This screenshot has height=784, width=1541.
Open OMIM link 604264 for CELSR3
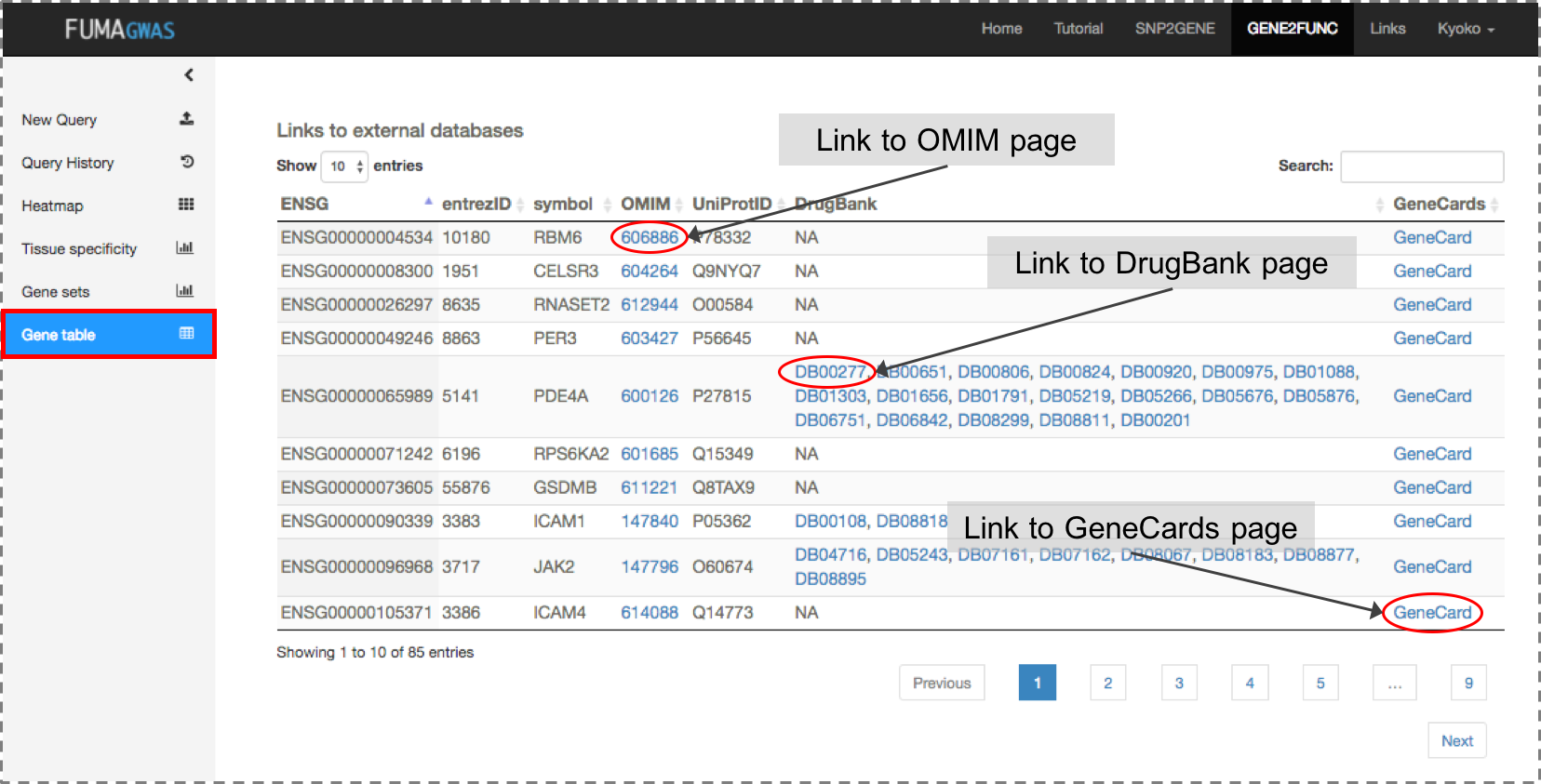coord(650,271)
